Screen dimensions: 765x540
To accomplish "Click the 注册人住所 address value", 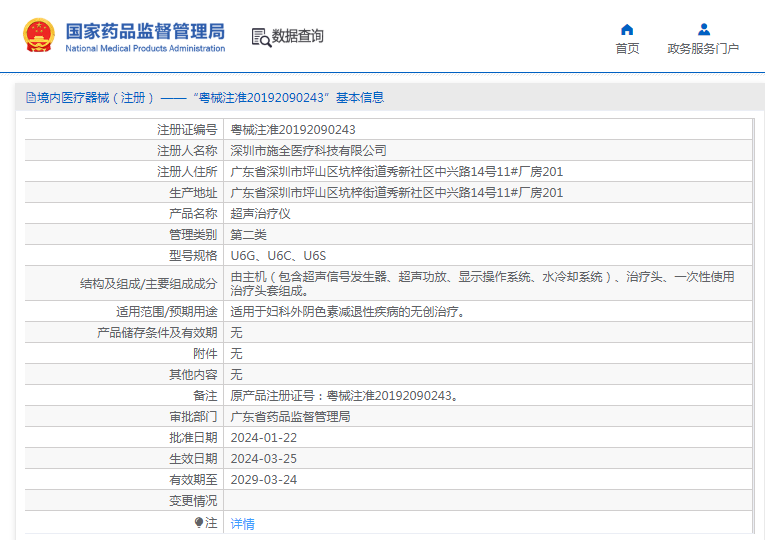I will tap(397, 172).
